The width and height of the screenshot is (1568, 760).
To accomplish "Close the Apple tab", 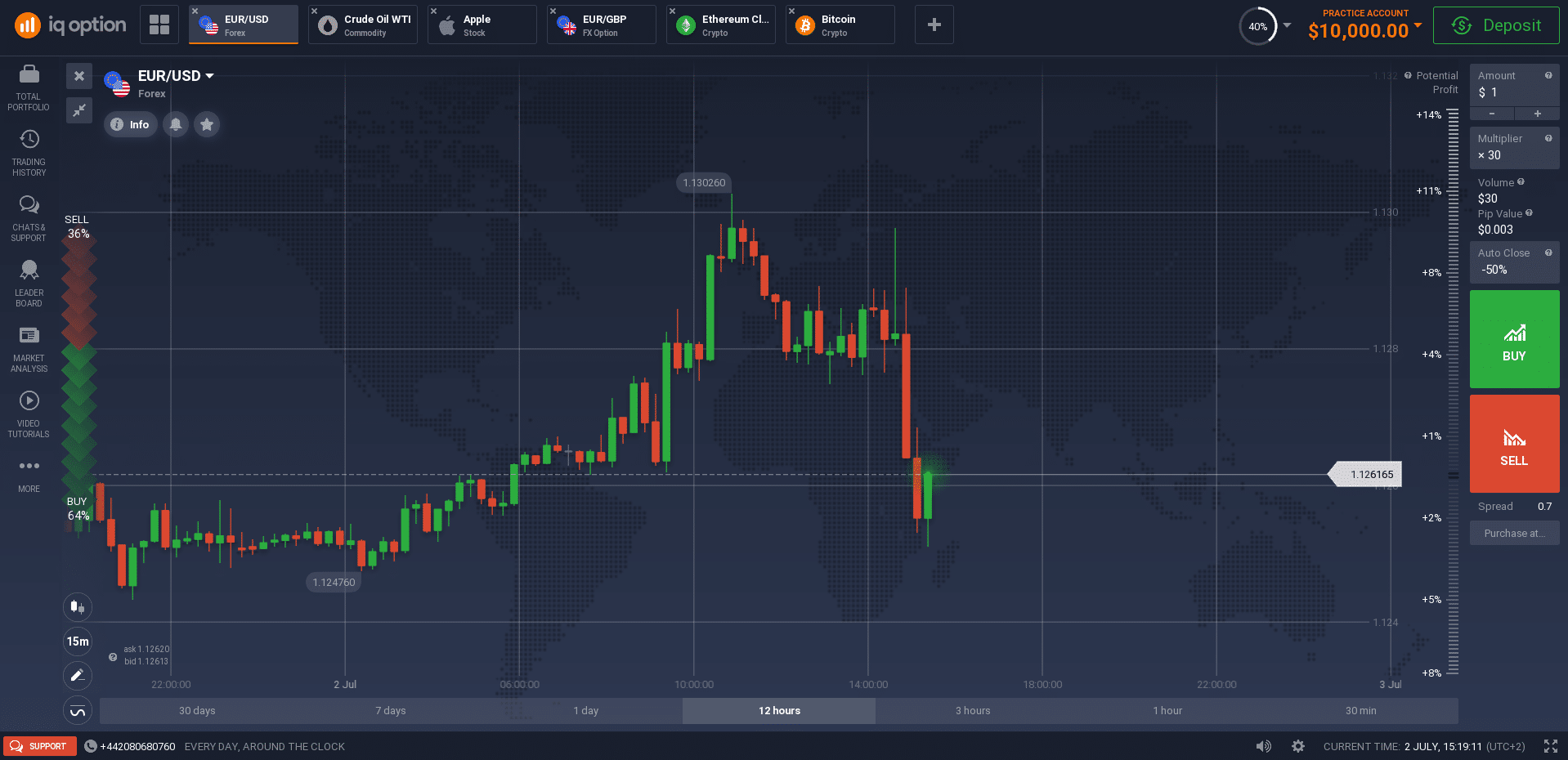I will [x=433, y=11].
